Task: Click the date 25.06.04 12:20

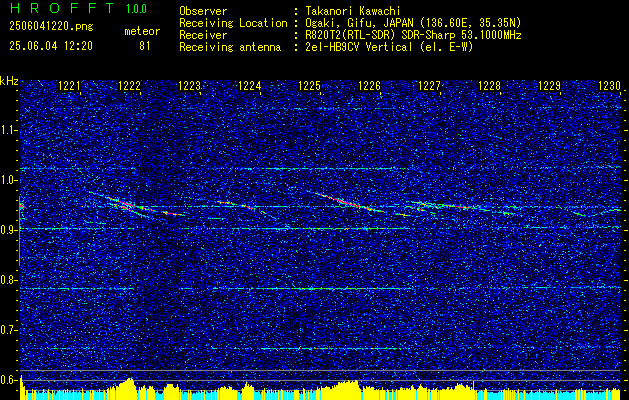Action: (51, 46)
